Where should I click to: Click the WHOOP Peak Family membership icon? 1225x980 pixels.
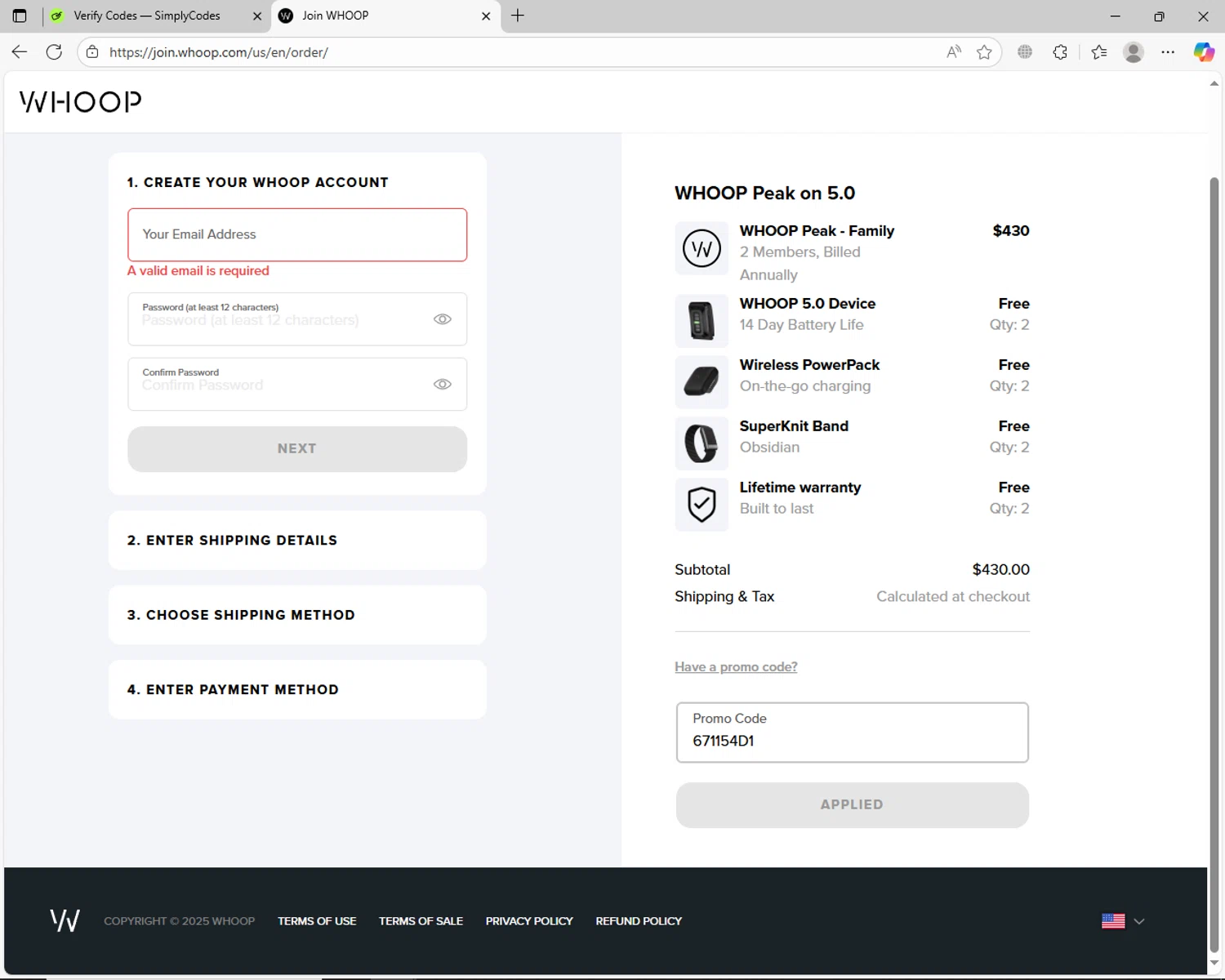[702, 248]
